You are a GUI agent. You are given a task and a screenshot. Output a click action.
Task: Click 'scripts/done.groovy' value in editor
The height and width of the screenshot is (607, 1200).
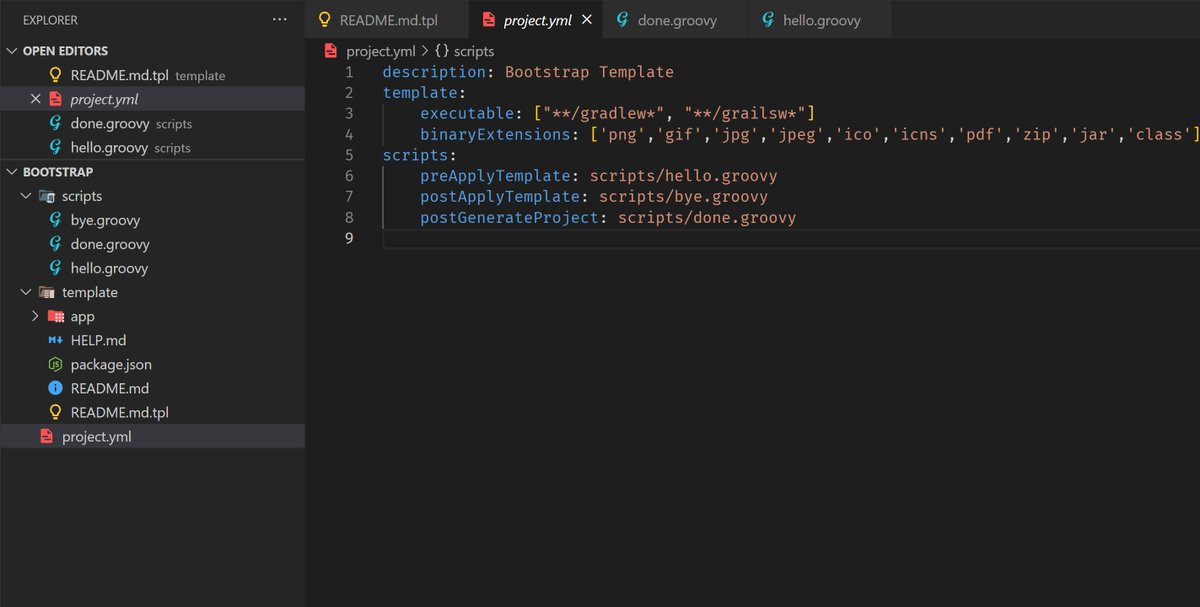707,217
